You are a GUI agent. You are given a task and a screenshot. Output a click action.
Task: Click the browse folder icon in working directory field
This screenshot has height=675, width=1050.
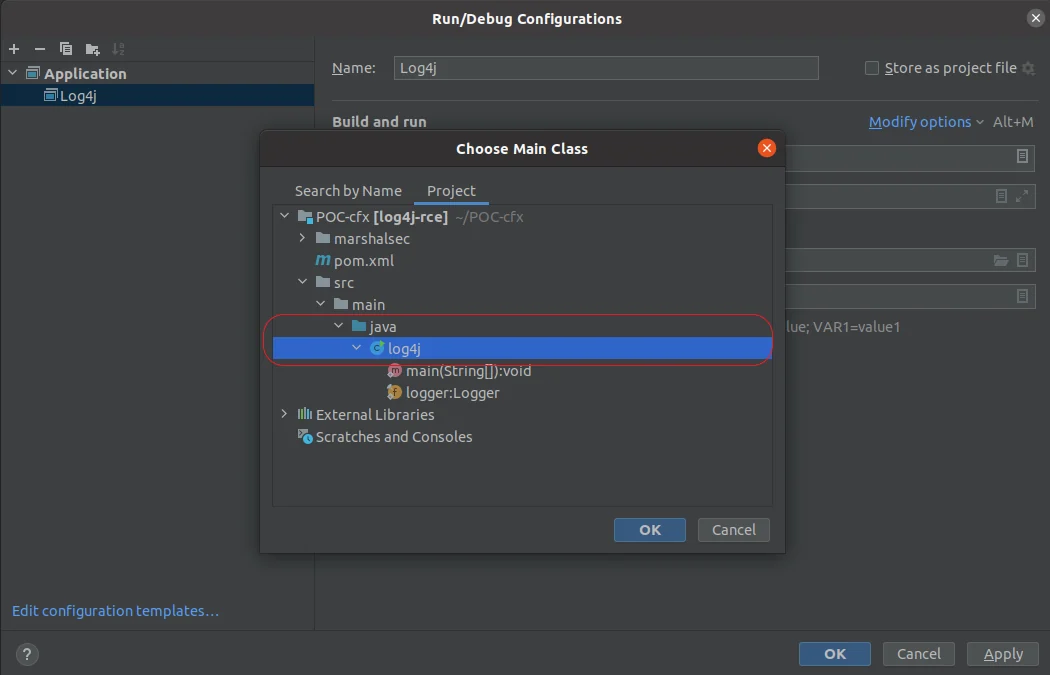point(1000,260)
